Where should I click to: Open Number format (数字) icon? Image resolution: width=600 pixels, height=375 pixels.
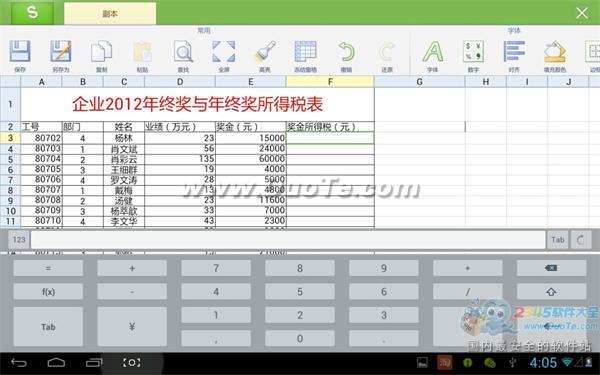point(474,52)
